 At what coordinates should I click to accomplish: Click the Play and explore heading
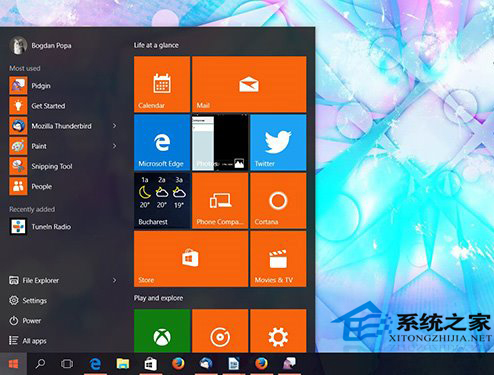tap(158, 298)
